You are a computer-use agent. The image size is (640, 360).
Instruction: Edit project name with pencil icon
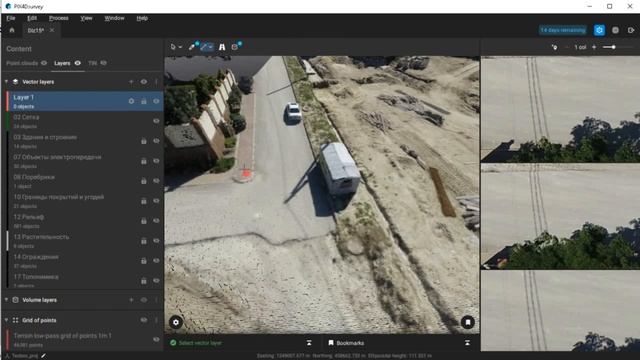[43, 356]
